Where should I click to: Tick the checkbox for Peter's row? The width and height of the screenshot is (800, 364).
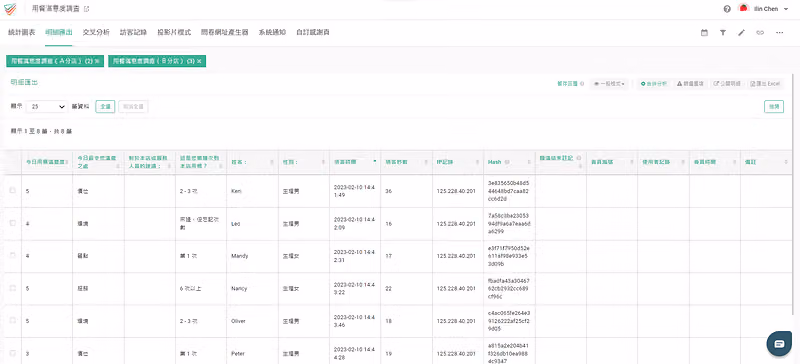point(13,353)
